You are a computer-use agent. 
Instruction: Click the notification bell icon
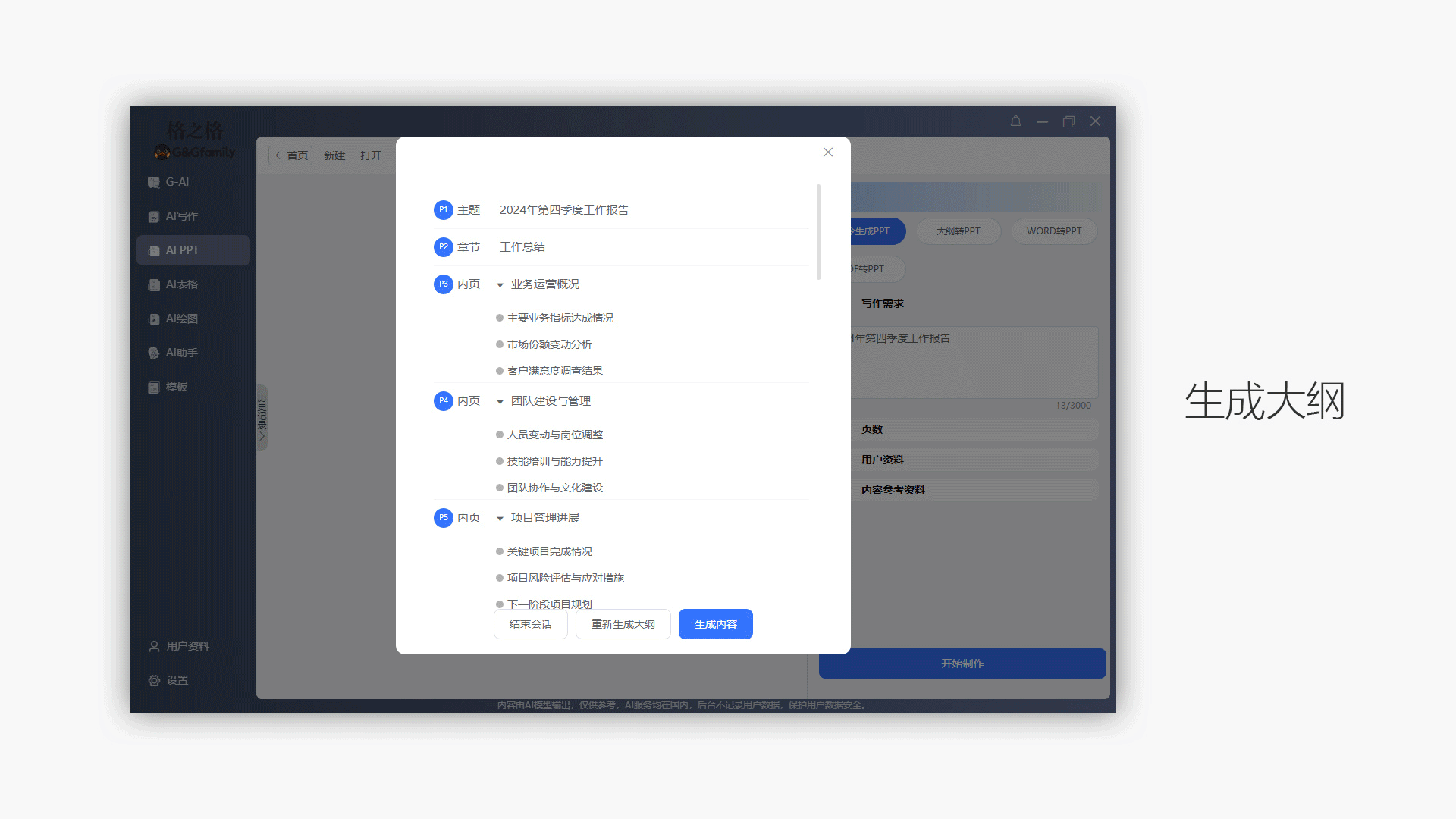tap(1015, 121)
